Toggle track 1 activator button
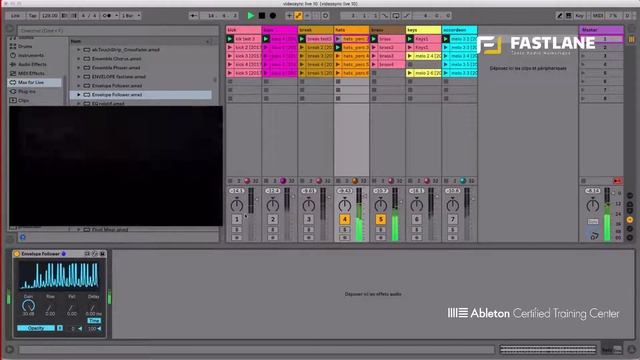Viewport: 640px width, 360px height. pos(237,219)
